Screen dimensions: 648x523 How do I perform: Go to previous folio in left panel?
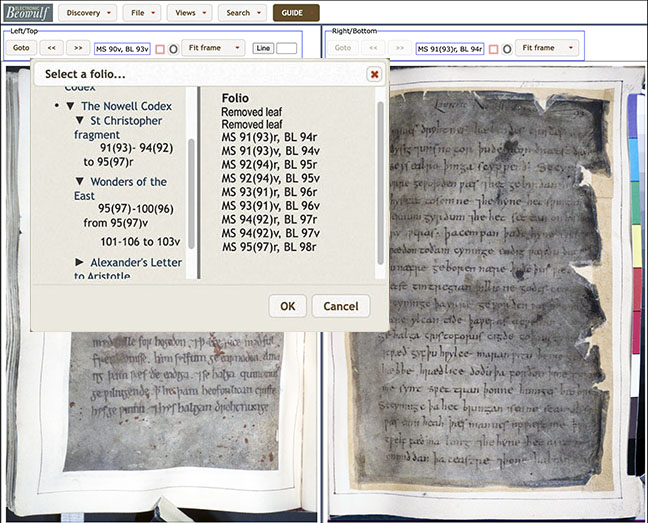click(52, 48)
